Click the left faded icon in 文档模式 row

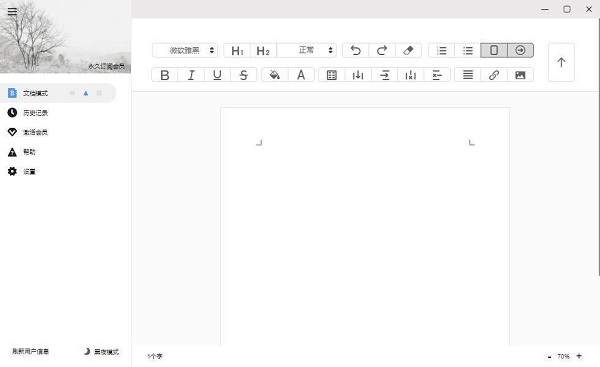(72, 93)
